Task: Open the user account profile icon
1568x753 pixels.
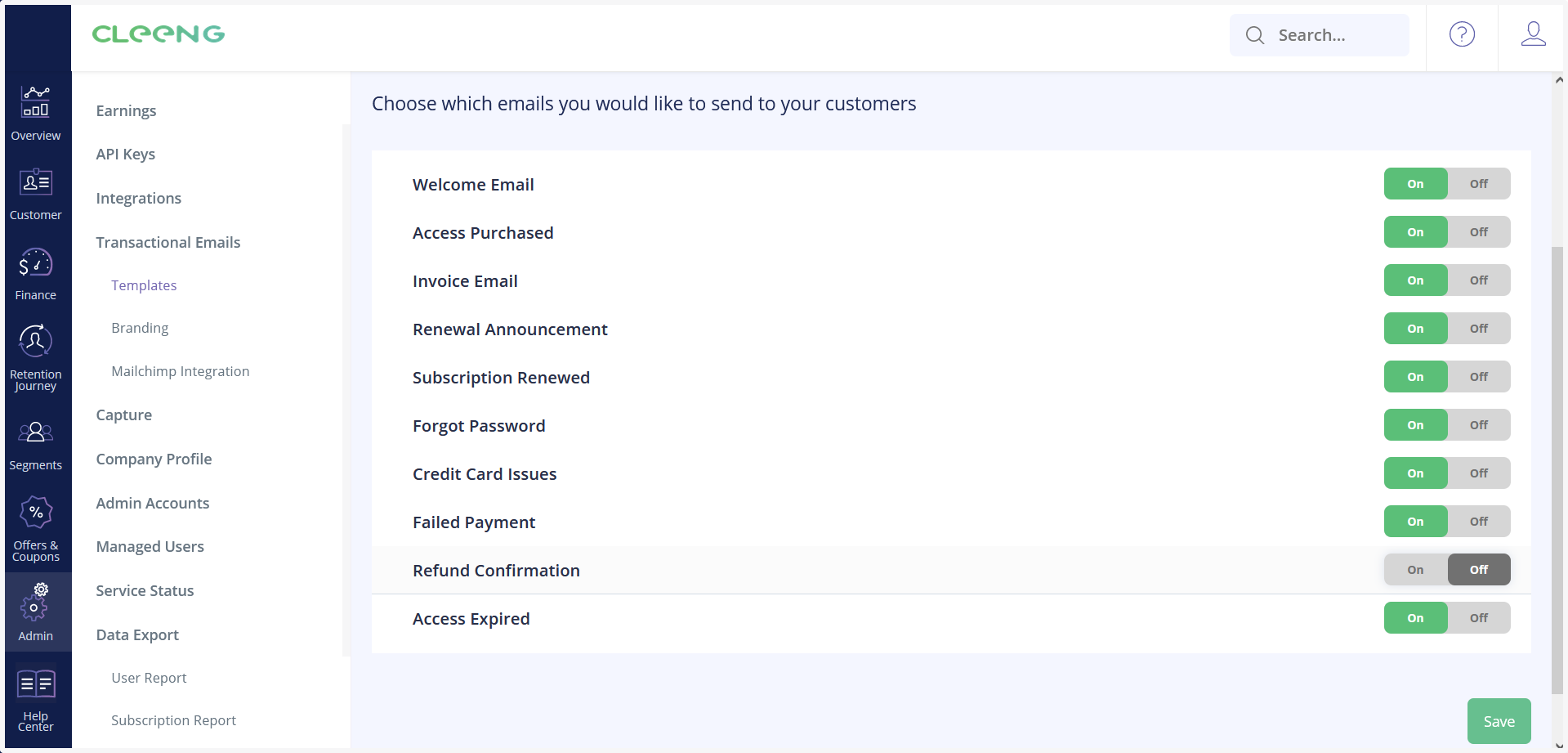Action: click(x=1533, y=34)
